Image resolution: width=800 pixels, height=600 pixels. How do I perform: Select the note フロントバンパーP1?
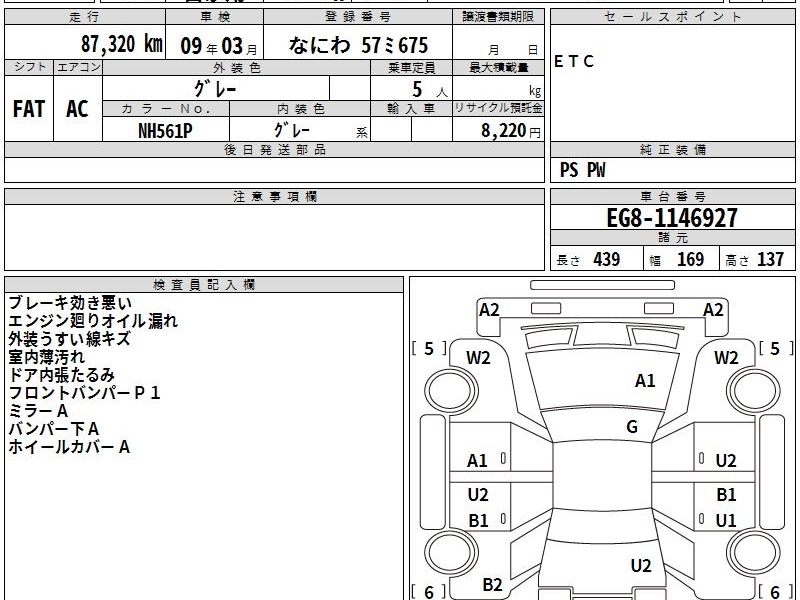[85, 393]
